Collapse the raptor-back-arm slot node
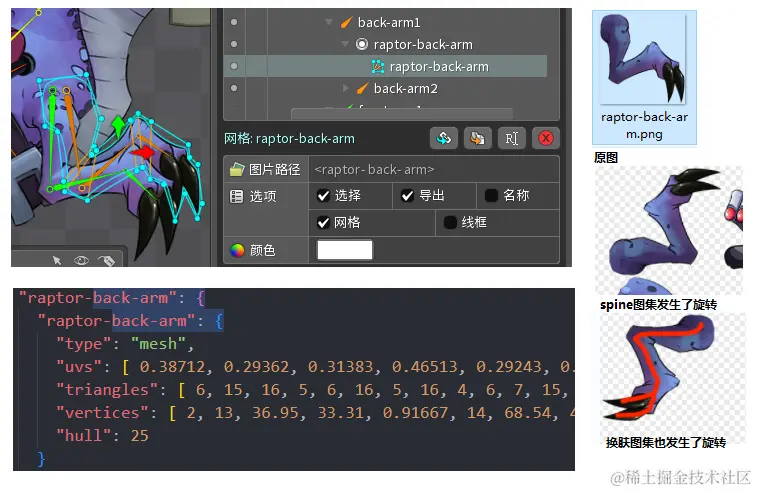Viewport: 757px width, 492px height. 345,44
